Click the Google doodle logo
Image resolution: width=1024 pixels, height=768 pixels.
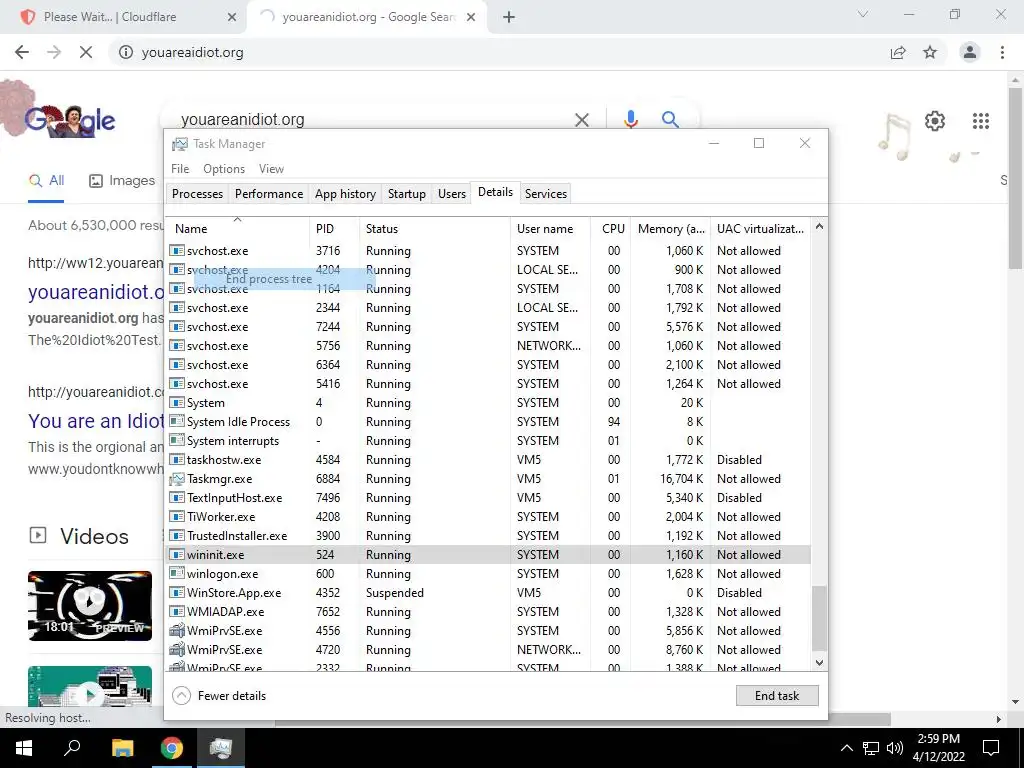pyautogui.click(x=69, y=120)
